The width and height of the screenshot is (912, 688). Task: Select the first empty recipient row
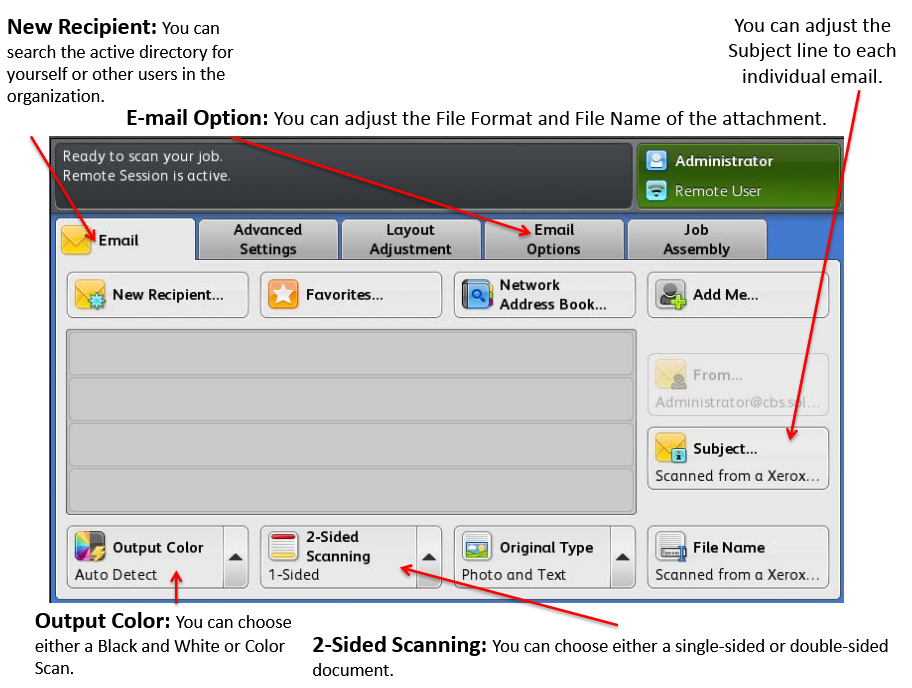click(351, 353)
